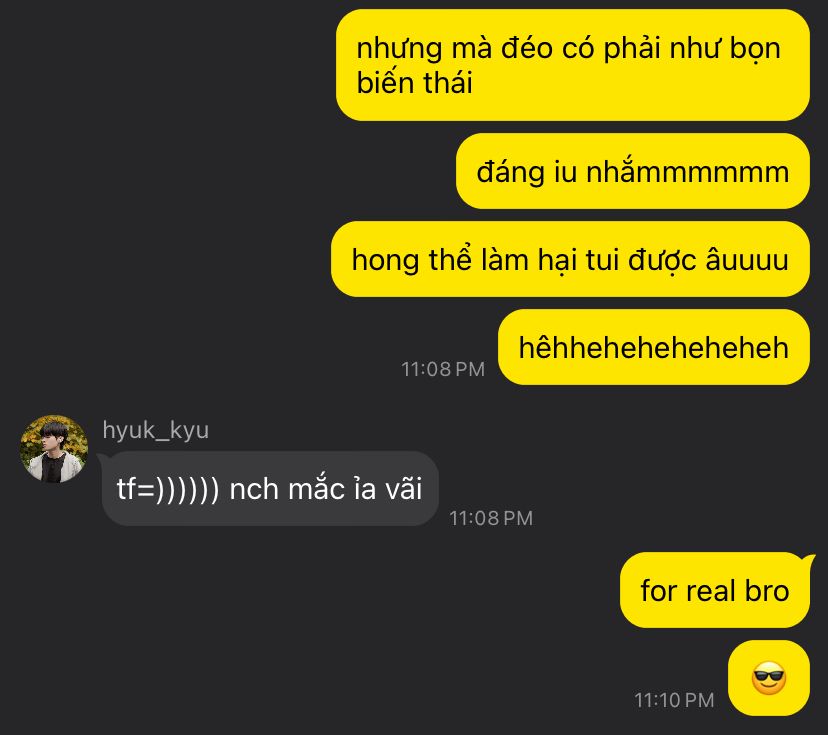The width and height of the screenshot is (828, 735).
Task: Tap the 11:08 PM timestamp beside the gray bubble
Action: 491,518
